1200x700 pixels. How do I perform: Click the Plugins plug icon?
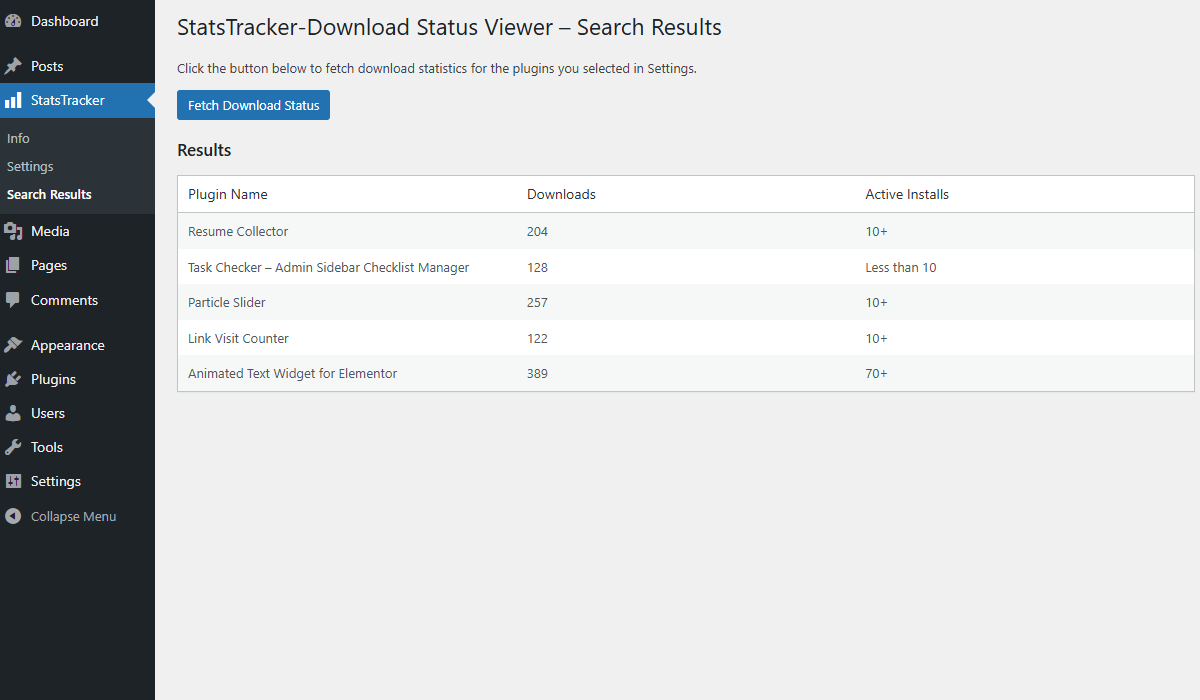click(13, 379)
